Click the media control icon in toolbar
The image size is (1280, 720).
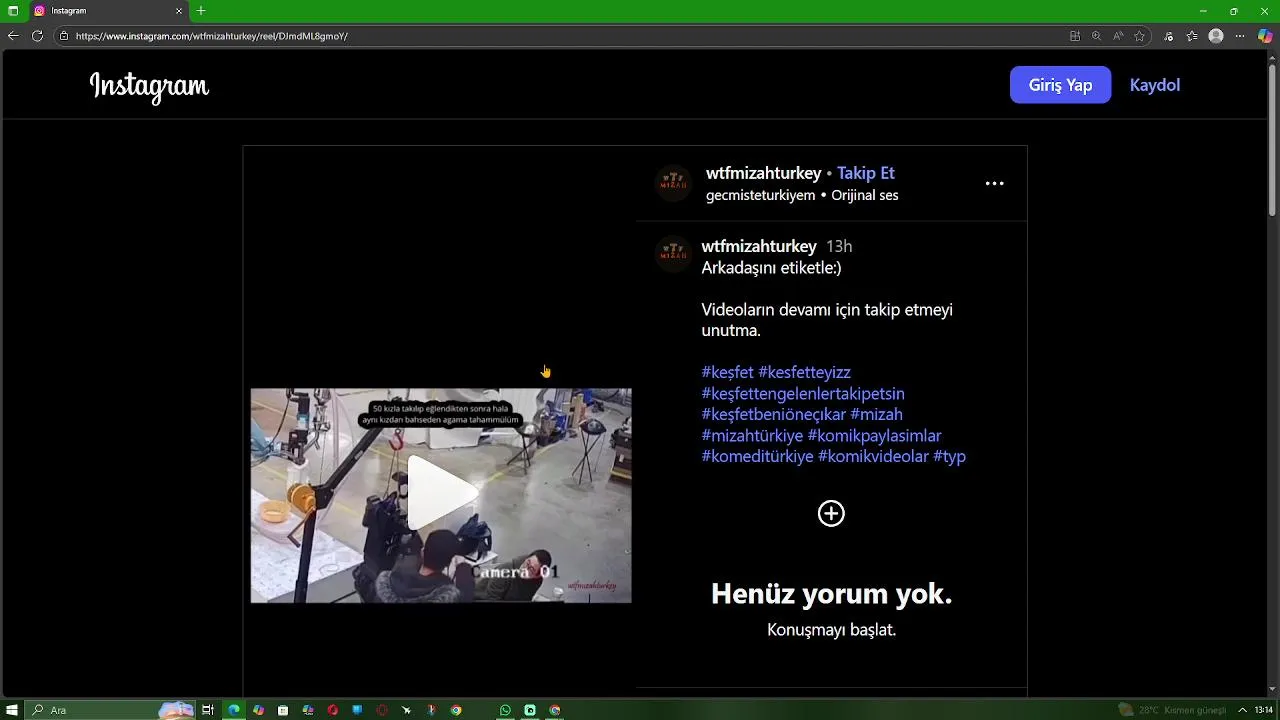(x=1169, y=36)
